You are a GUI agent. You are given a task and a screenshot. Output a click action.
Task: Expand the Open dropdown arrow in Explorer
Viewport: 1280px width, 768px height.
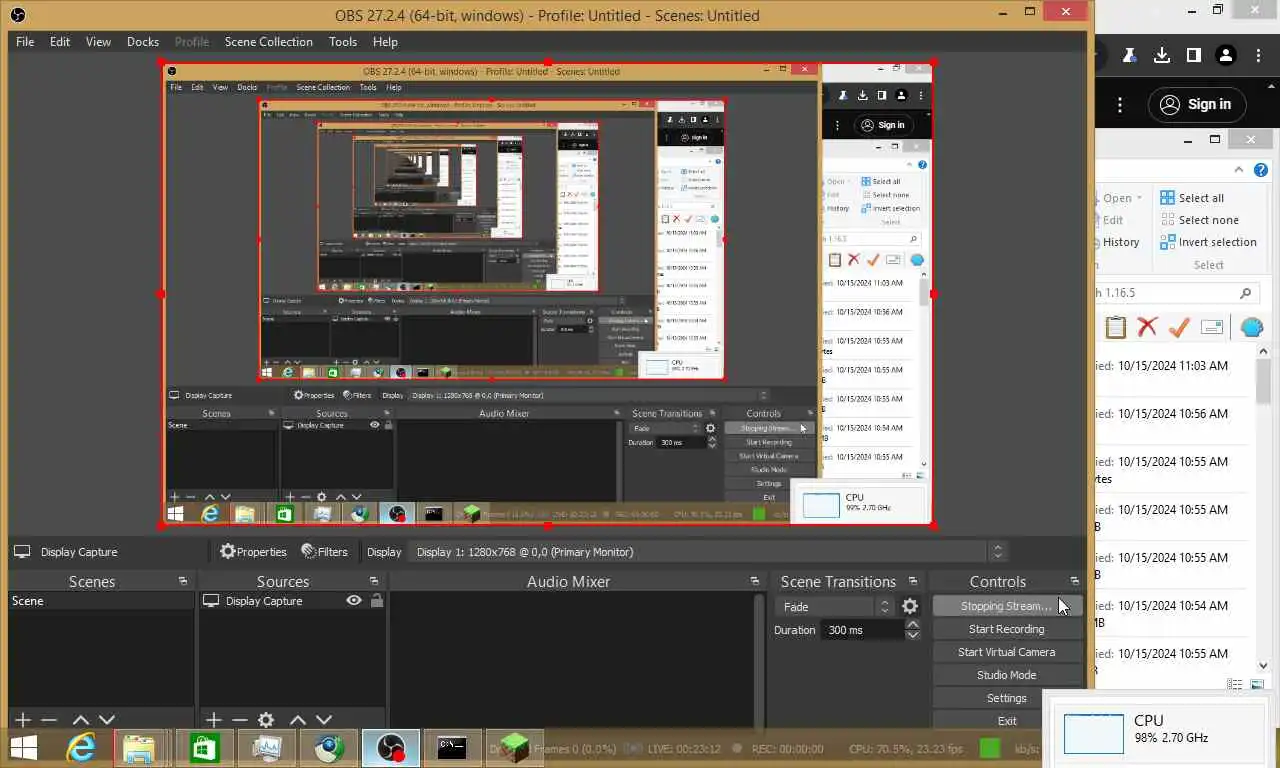coord(1139,198)
